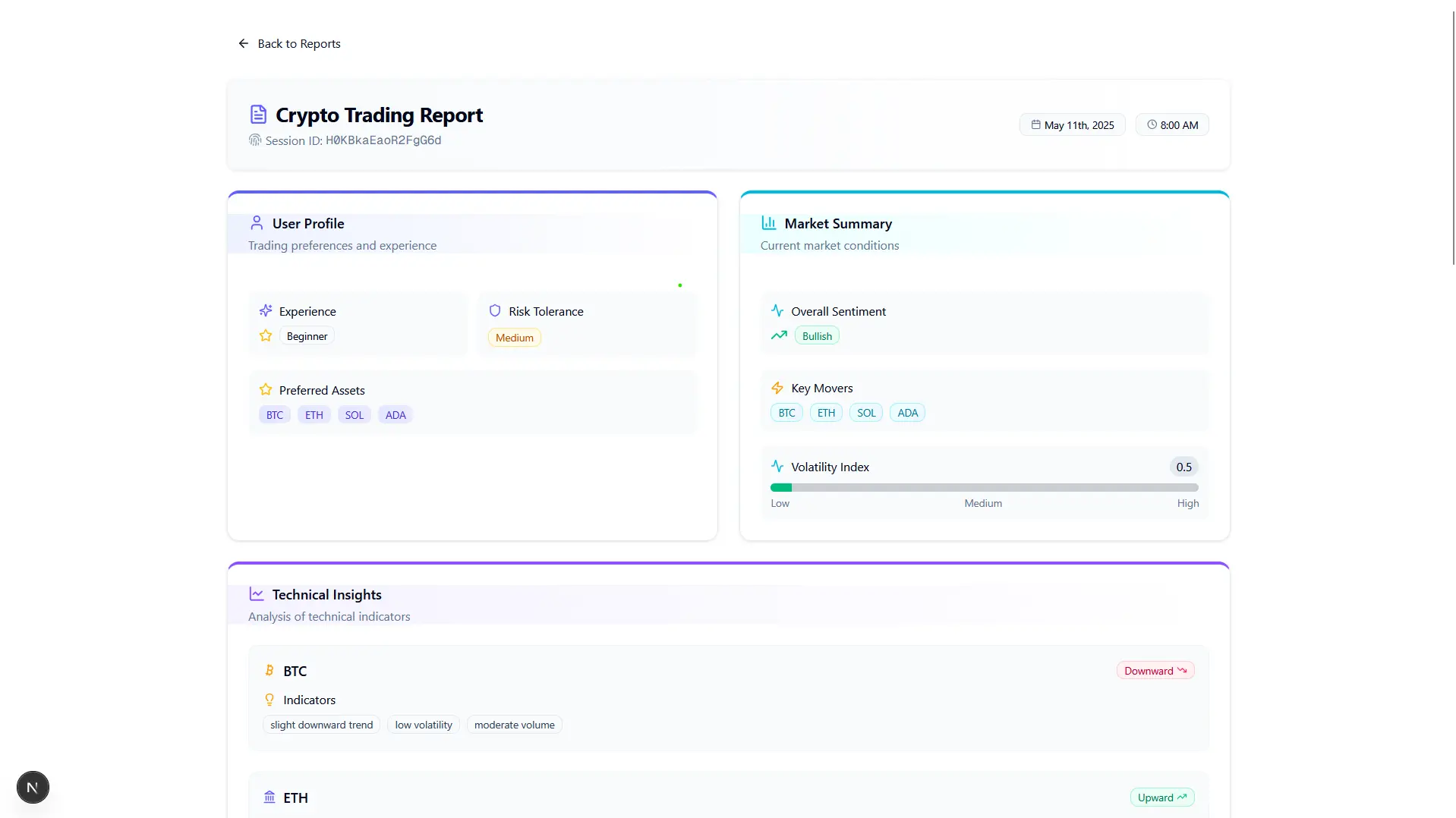Click the Upward trend badge for ETH
1456x818 pixels.
(x=1161, y=797)
